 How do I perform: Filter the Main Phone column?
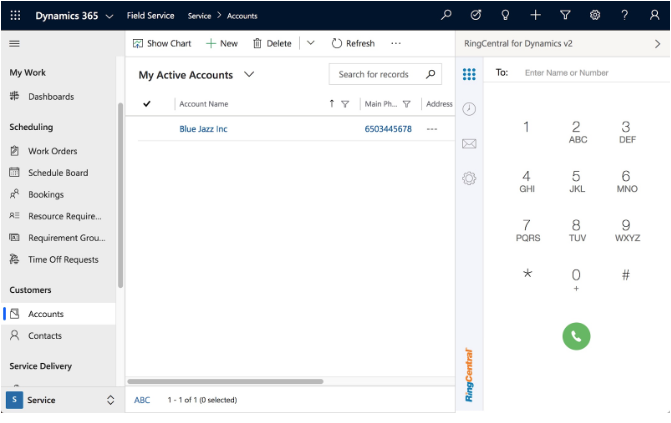(407, 104)
